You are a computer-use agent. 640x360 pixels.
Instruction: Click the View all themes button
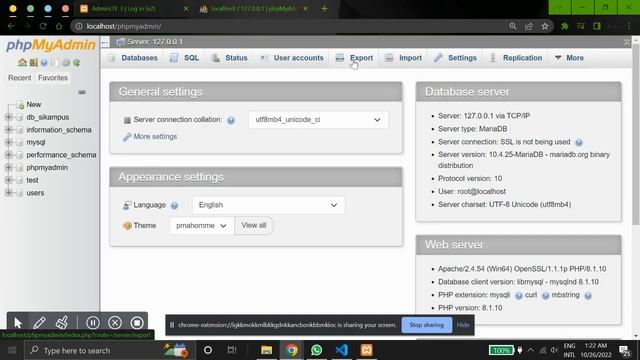pos(254,225)
